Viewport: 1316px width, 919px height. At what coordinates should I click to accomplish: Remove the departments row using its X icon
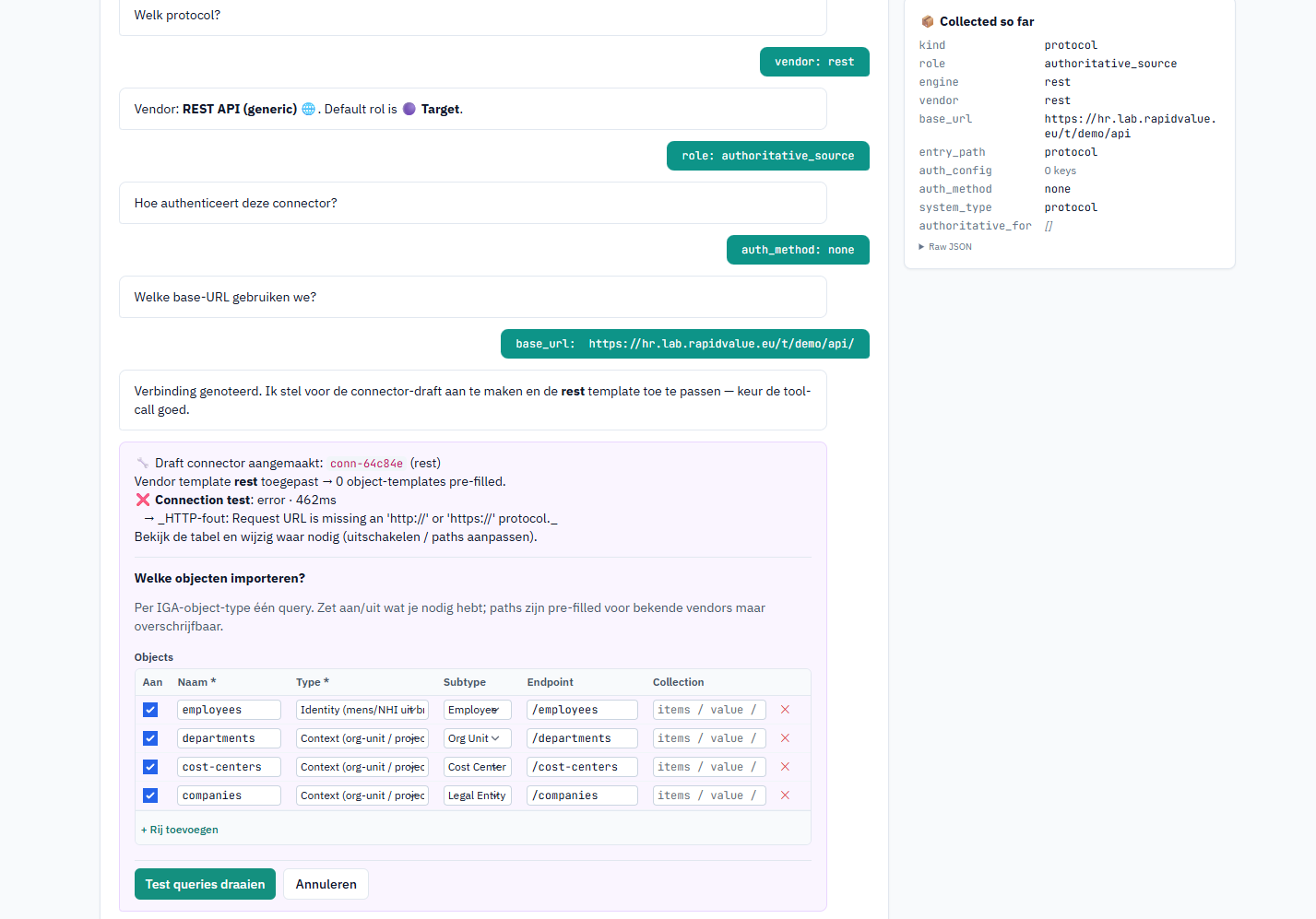coord(785,738)
